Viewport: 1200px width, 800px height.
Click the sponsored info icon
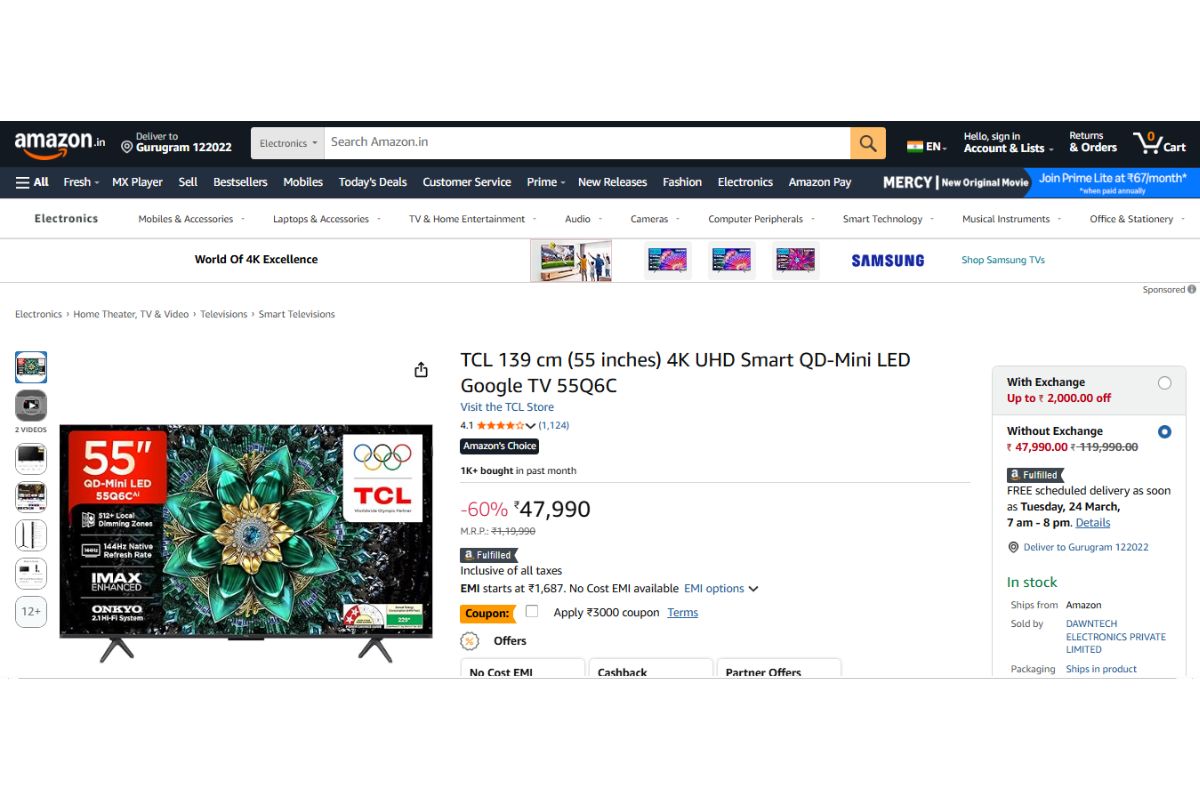(x=1192, y=289)
